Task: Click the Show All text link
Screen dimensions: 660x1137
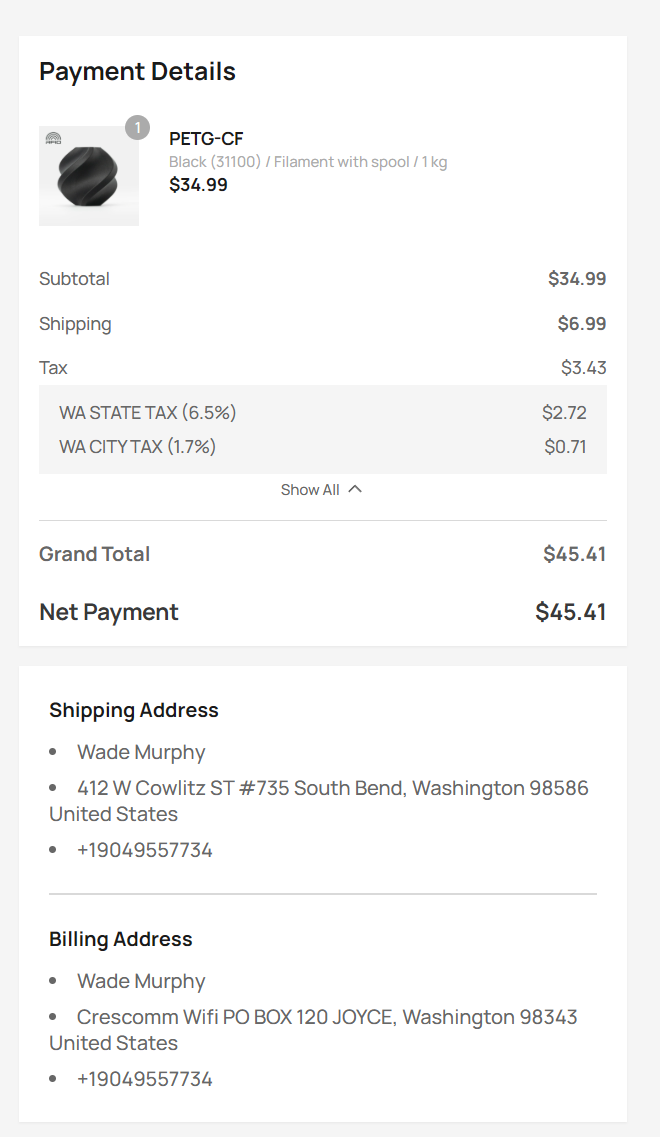Action: (310, 490)
